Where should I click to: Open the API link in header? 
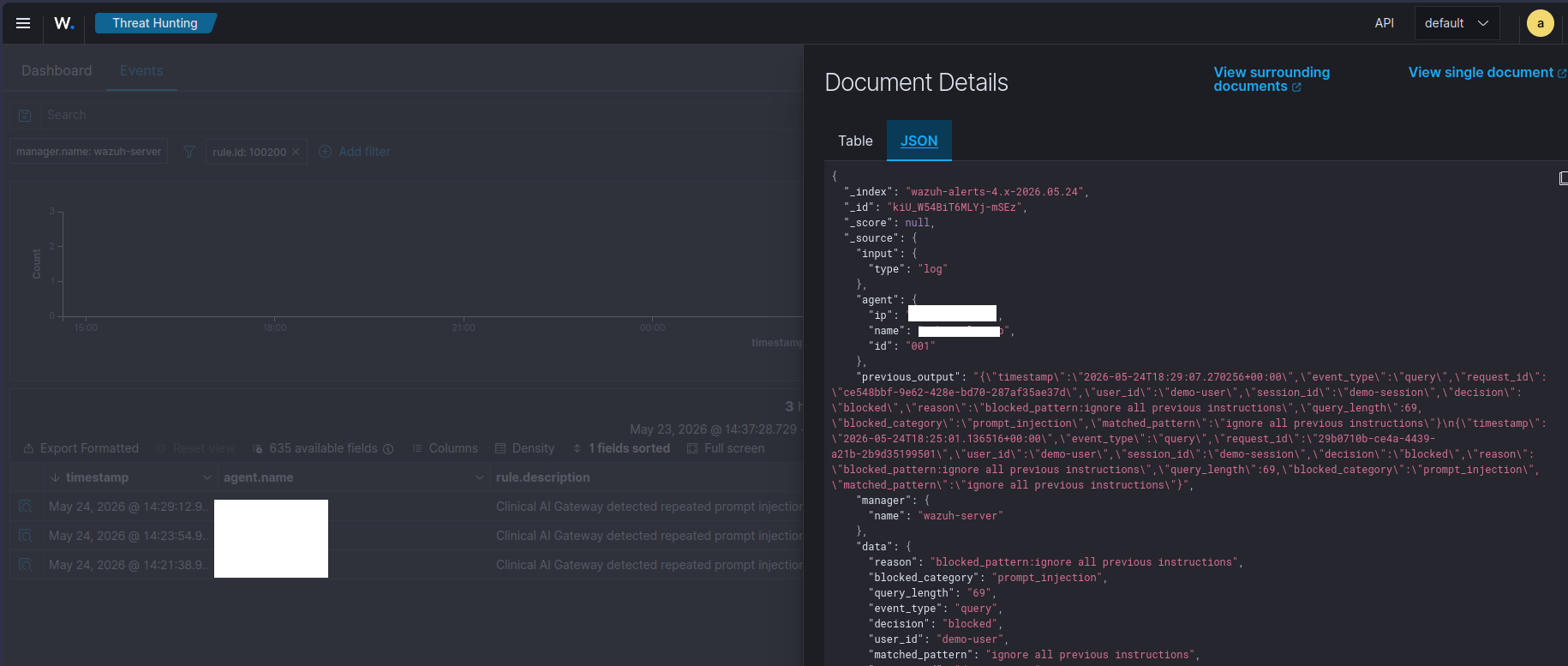(x=1385, y=23)
